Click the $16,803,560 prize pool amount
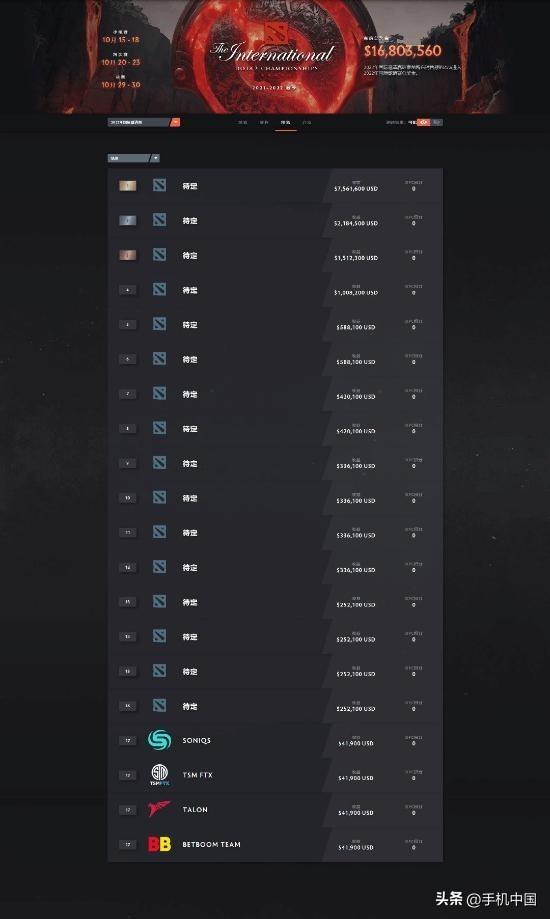 (x=403, y=51)
